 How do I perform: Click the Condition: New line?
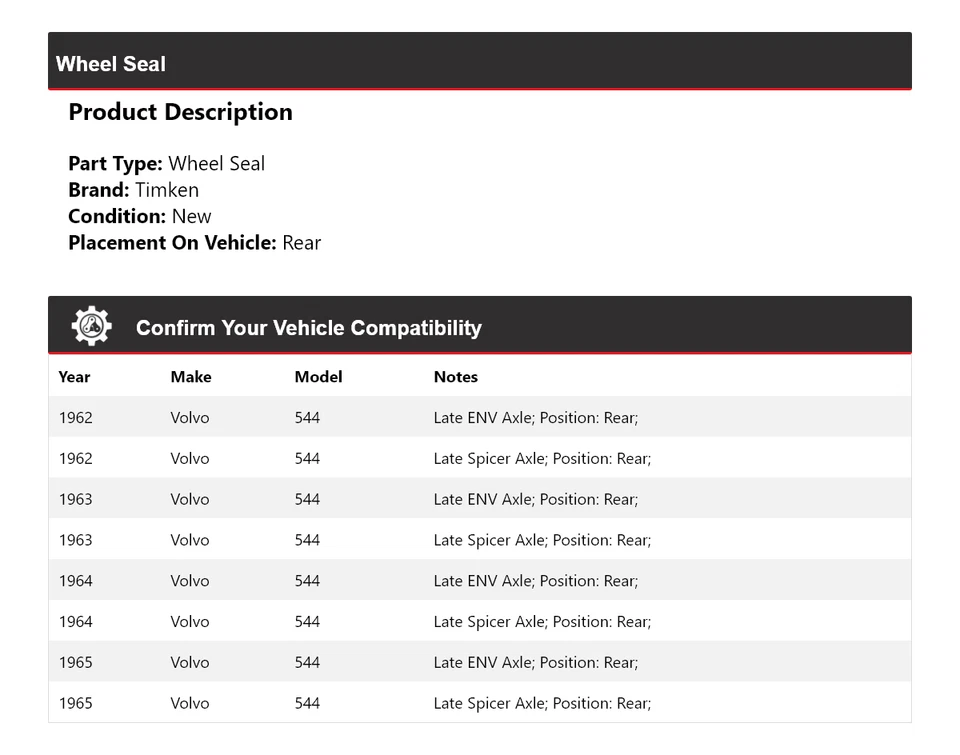click(139, 216)
